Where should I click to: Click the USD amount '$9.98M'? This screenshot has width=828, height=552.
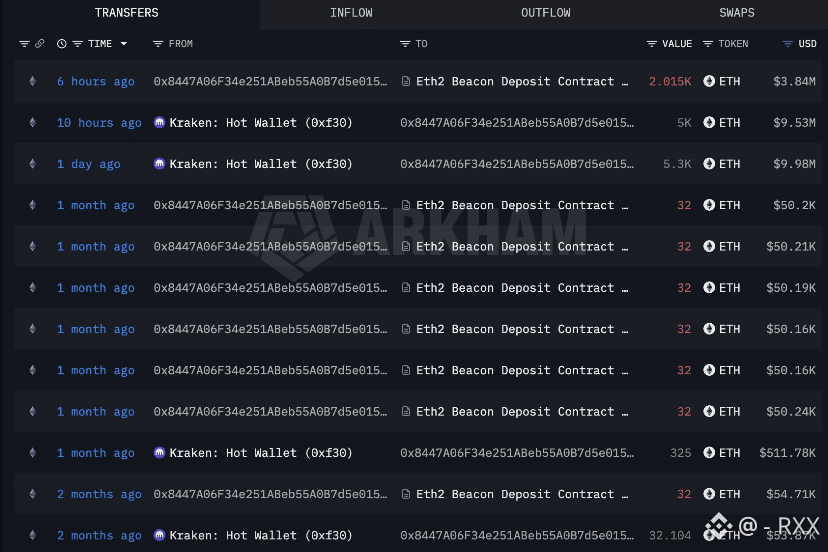794,164
